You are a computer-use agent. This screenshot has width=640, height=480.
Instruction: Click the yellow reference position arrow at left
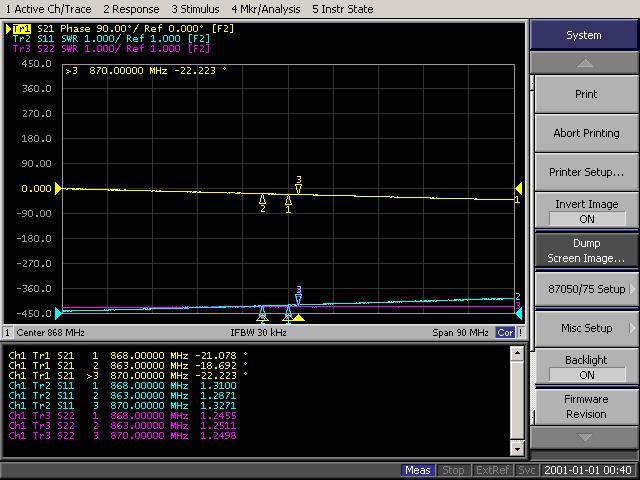[59, 188]
